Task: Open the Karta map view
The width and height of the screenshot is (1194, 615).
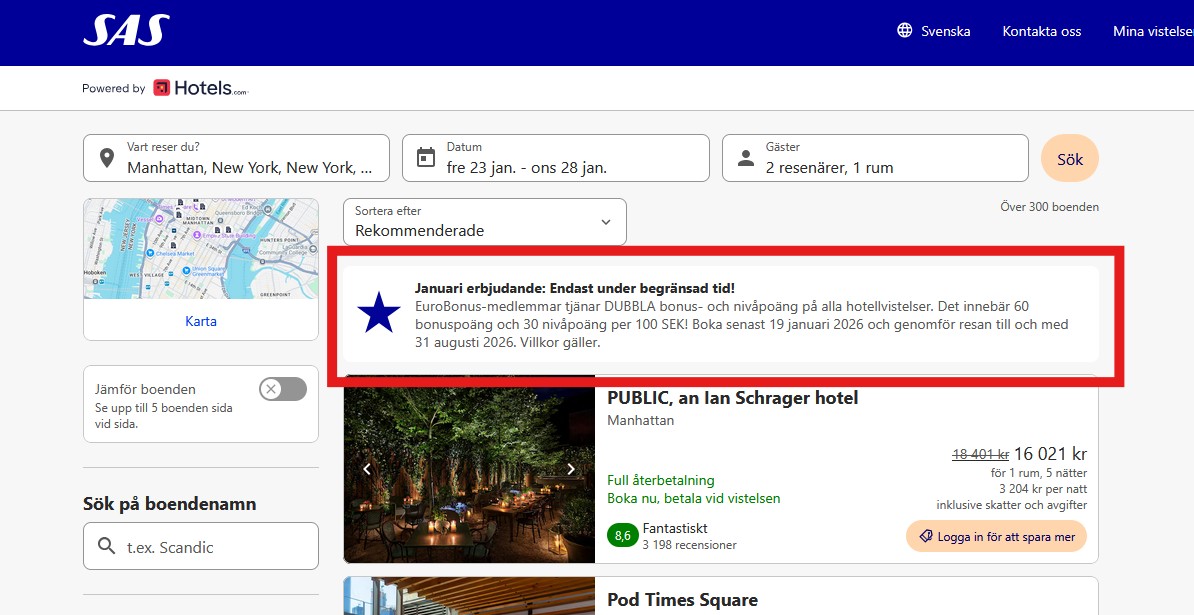Action: click(x=200, y=320)
